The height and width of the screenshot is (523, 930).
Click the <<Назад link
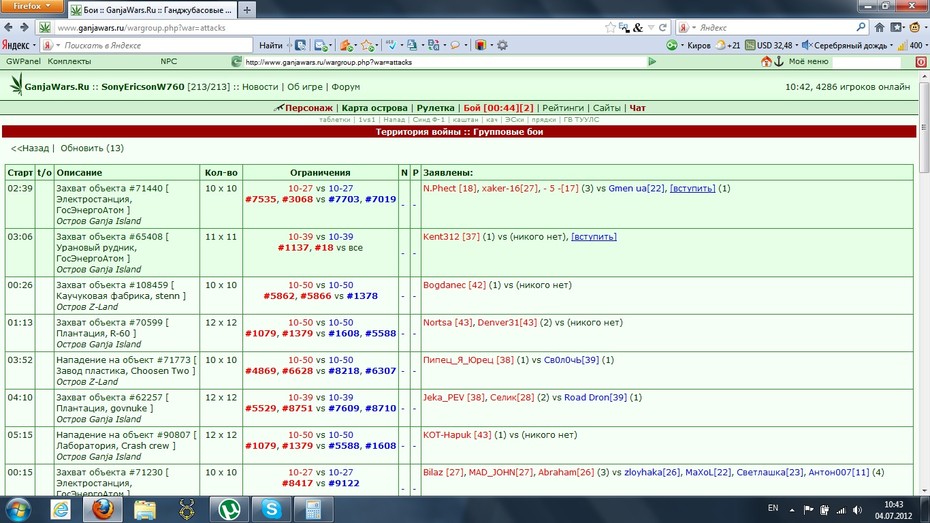coord(30,148)
